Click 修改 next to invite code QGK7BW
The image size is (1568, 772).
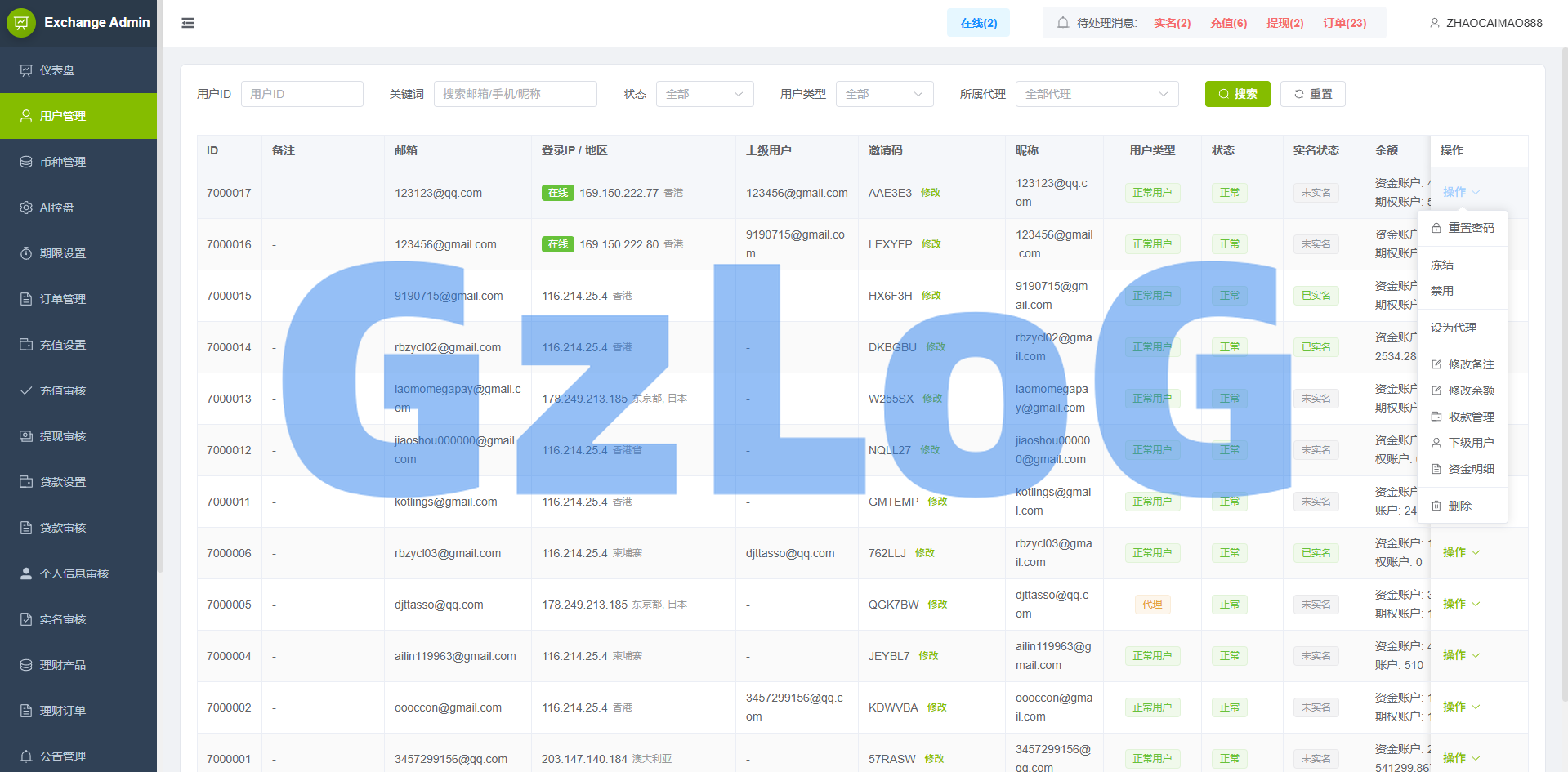[937, 605]
